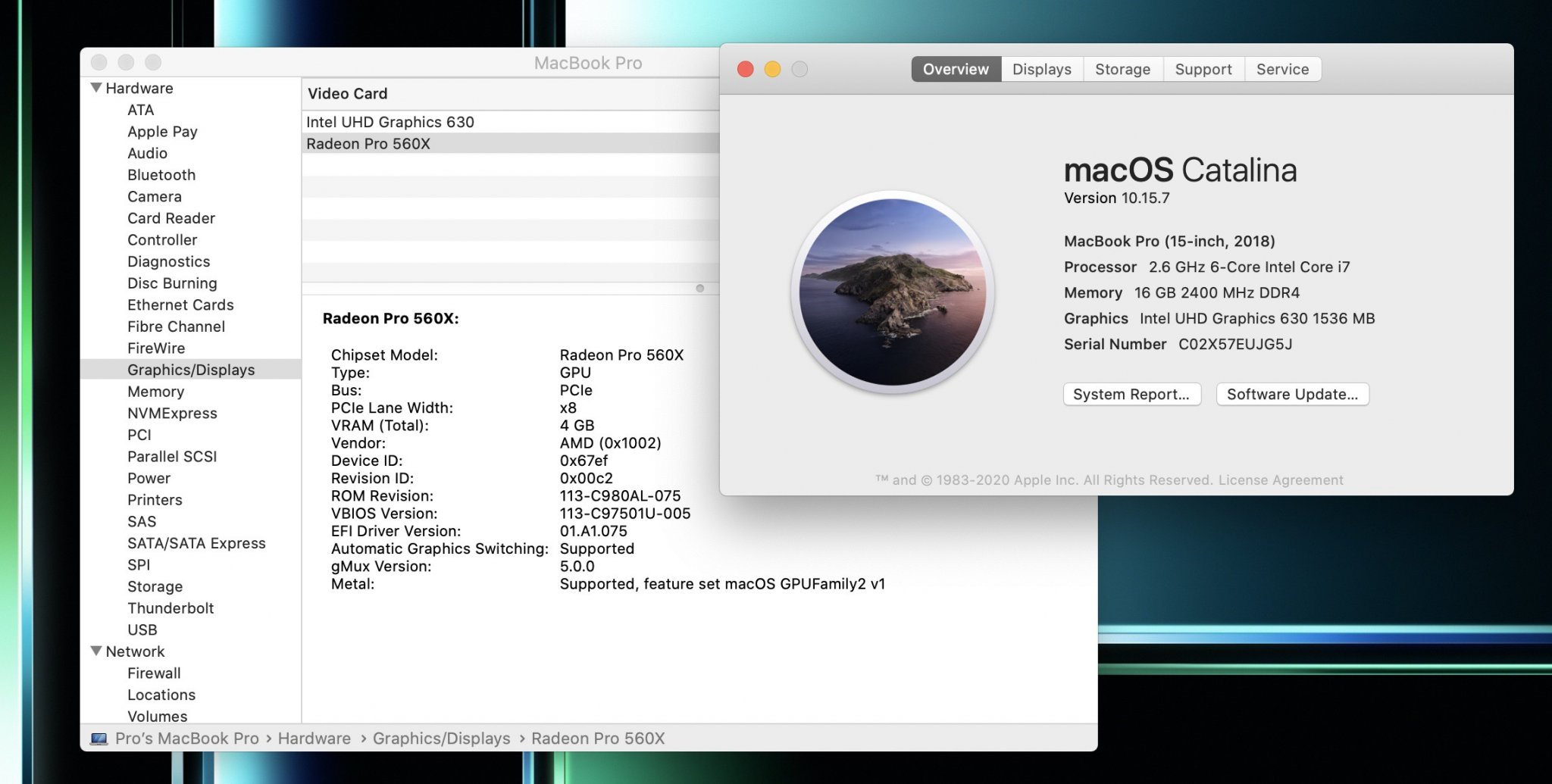Select Volumes under Network

[x=157, y=716]
